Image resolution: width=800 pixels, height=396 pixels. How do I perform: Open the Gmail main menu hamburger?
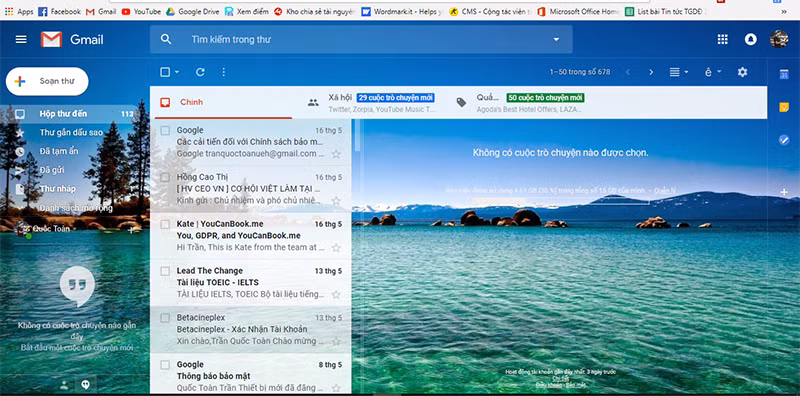pyautogui.click(x=21, y=39)
